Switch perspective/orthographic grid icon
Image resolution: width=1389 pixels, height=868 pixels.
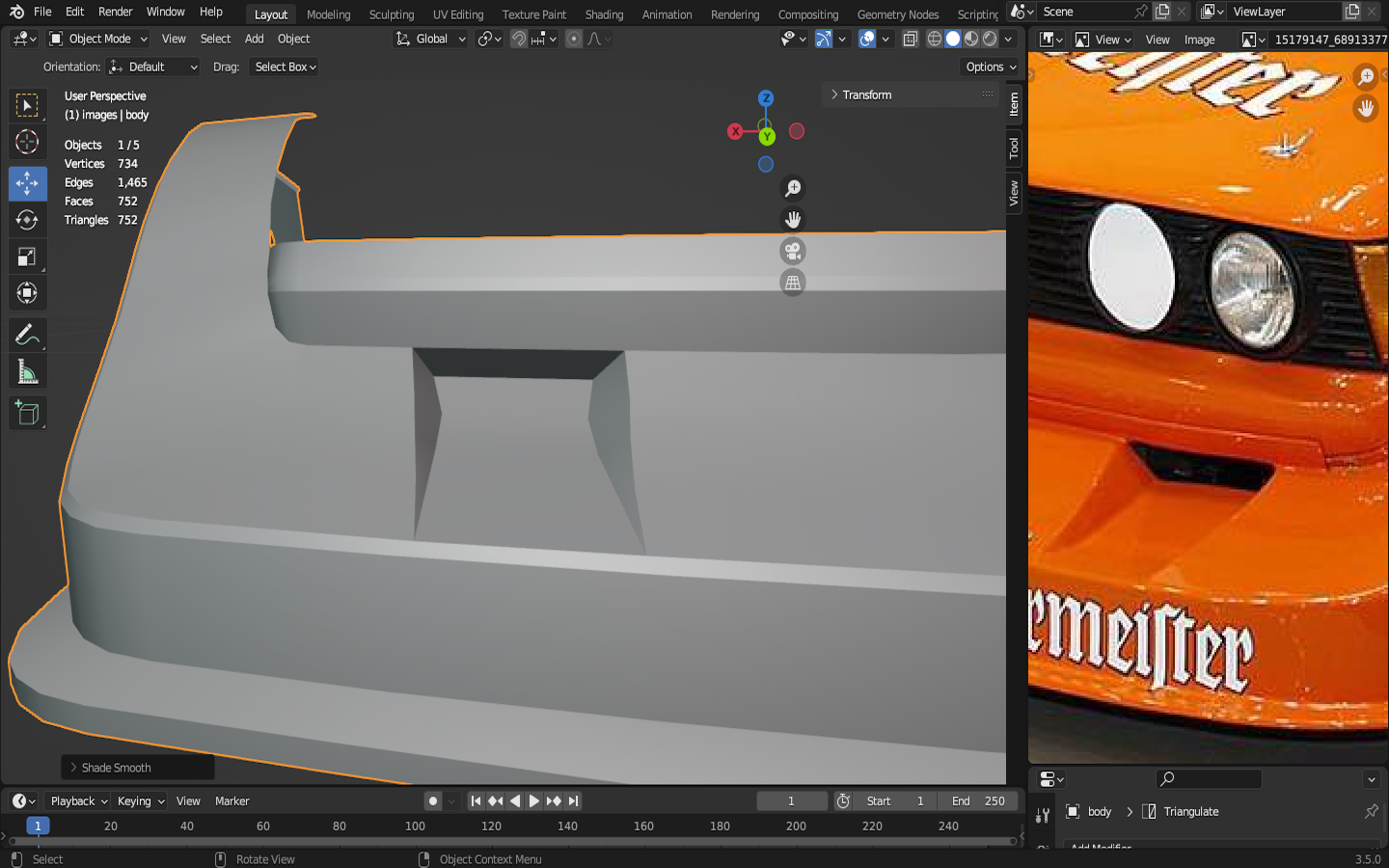[793, 283]
